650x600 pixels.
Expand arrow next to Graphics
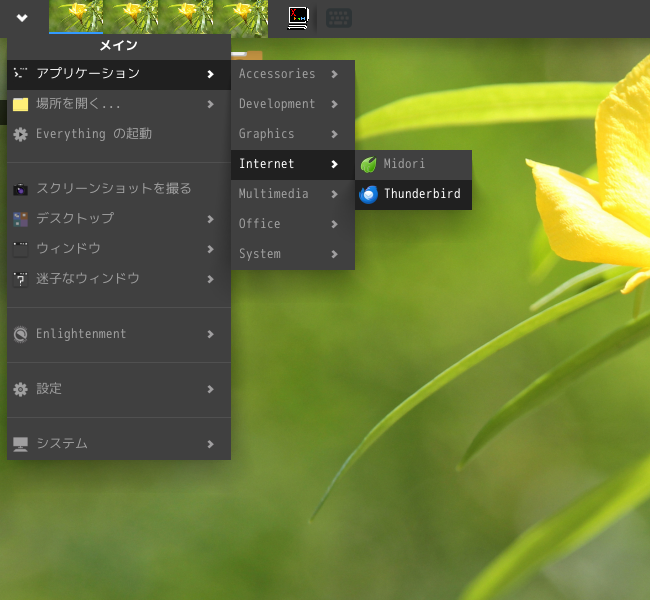pos(335,134)
